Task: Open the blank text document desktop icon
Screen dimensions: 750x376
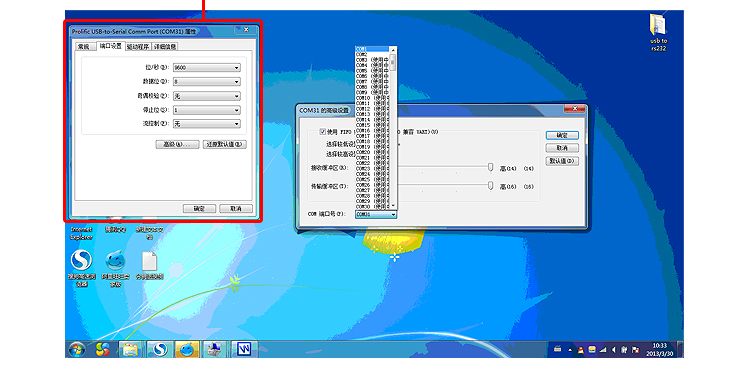Action: [x=150, y=266]
